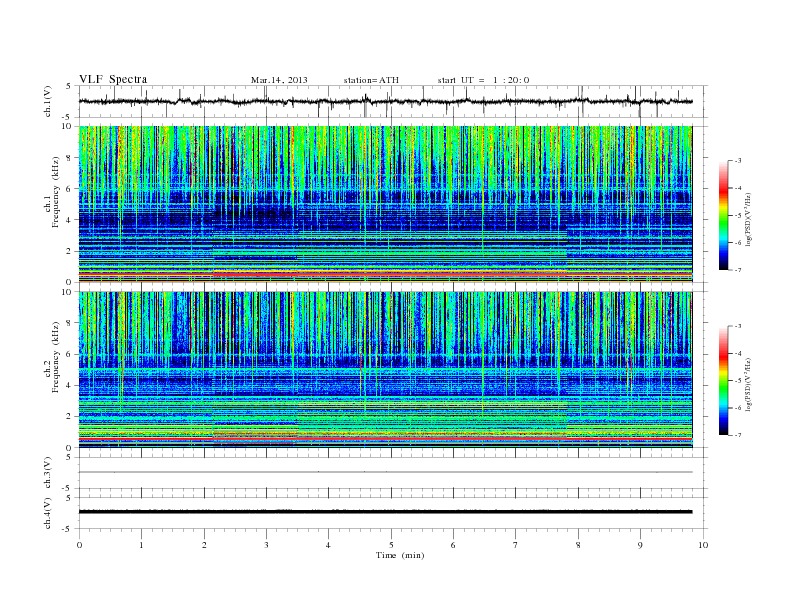Click the 'Time (min)' axis label
This screenshot has height=612, width=792.
pyautogui.click(x=400, y=555)
